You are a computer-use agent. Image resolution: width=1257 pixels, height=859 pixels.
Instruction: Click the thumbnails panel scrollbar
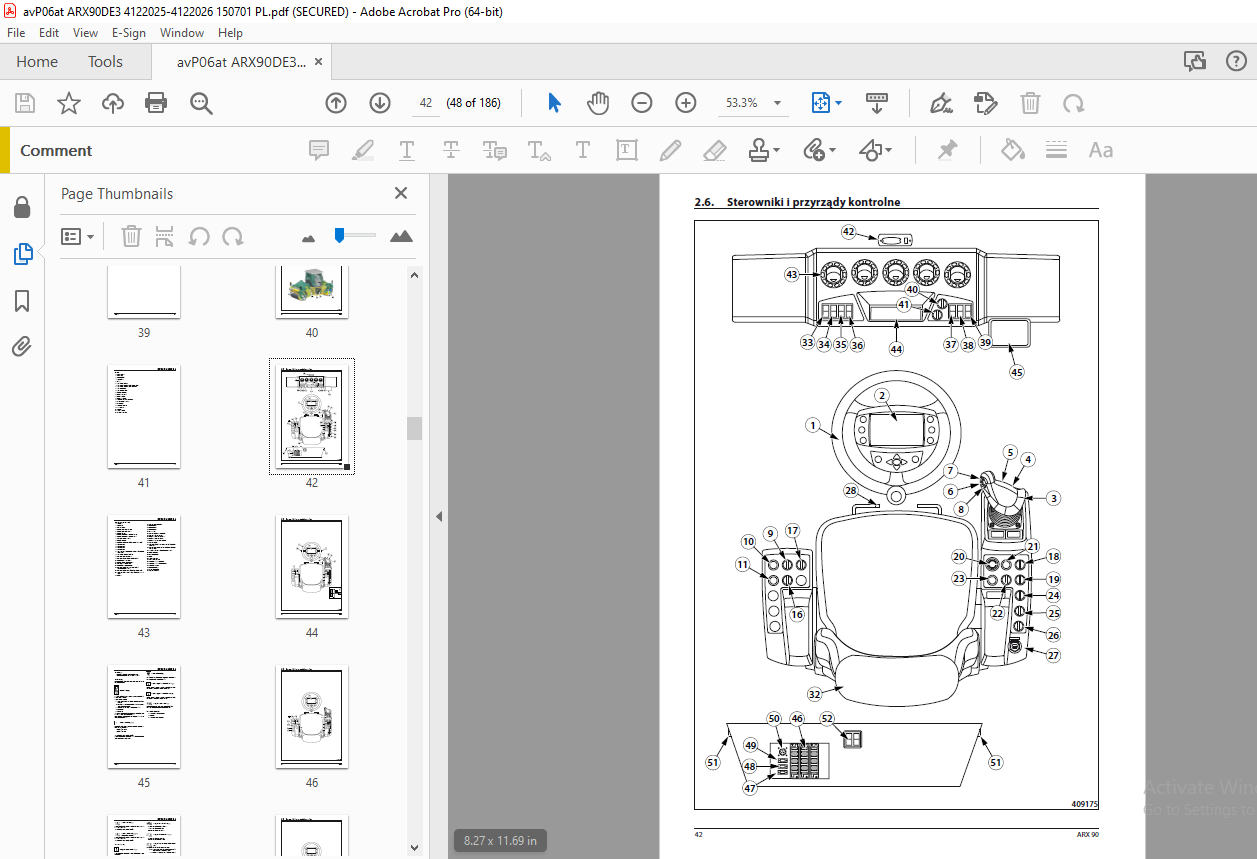[414, 428]
